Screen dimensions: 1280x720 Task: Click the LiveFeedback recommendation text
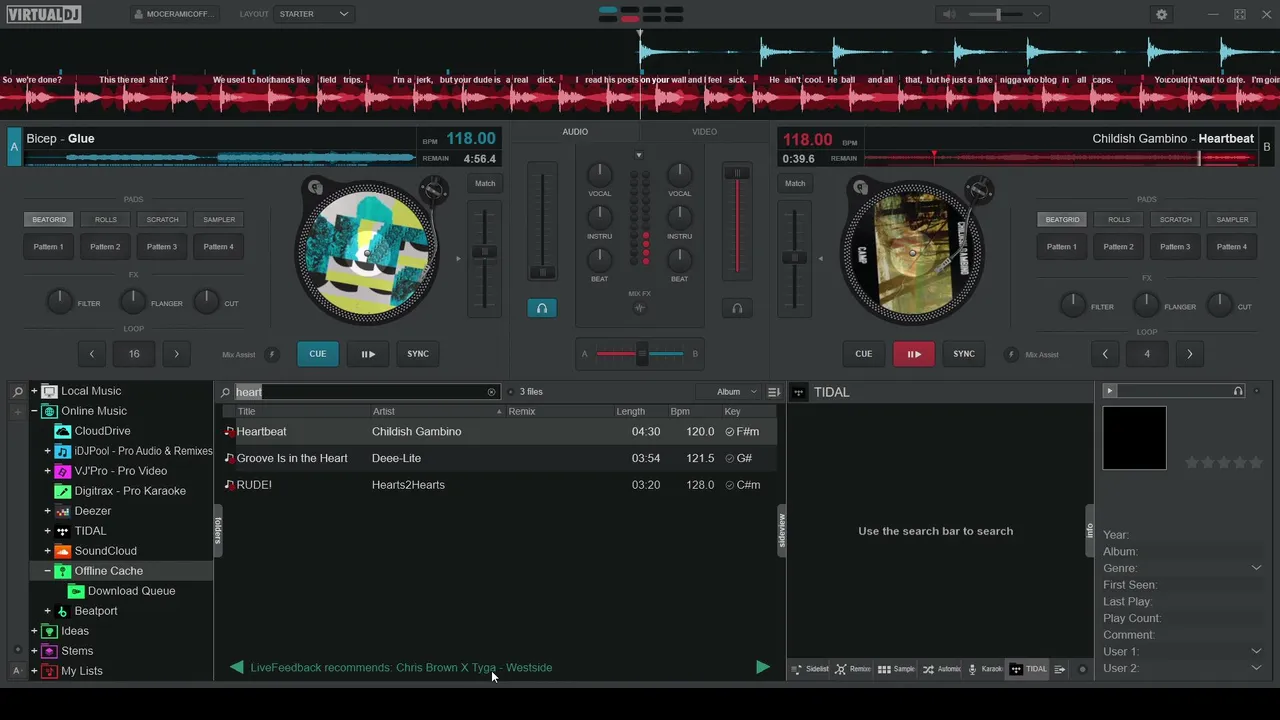click(x=401, y=667)
